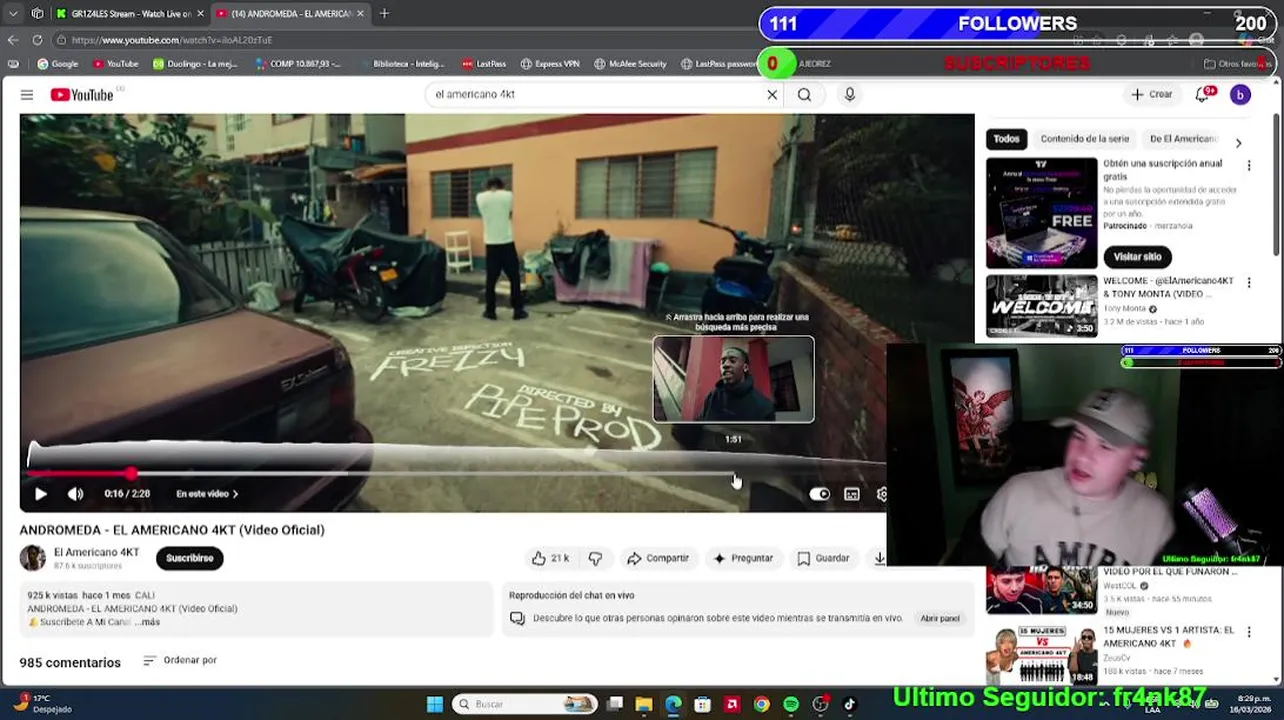Open the Duolingo bookmark
1284x720 pixels.
click(x=196, y=64)
